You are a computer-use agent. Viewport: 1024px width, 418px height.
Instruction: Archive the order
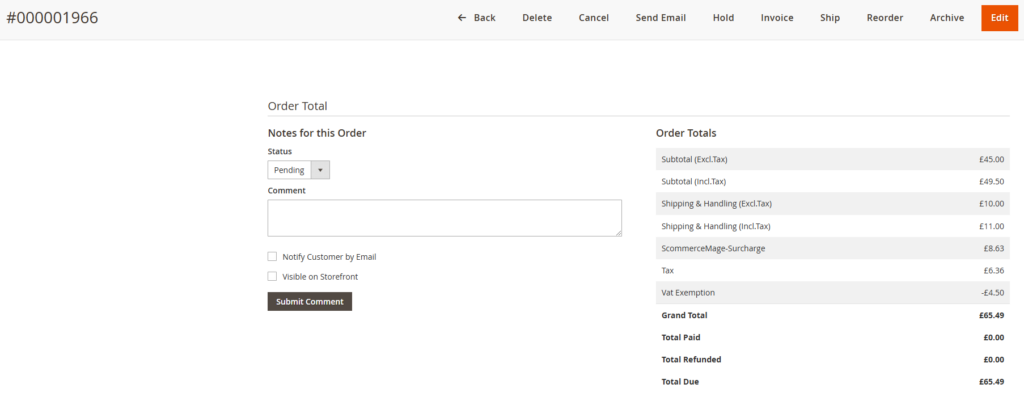tap(947, 18)
